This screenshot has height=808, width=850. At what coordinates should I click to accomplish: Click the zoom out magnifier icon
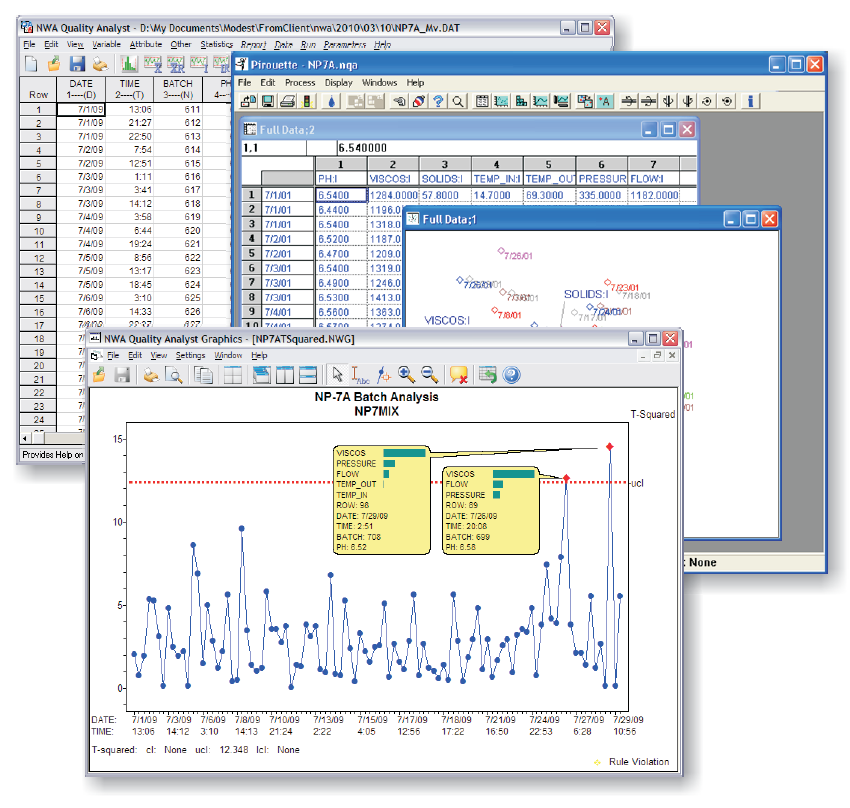tap(429, 375)
